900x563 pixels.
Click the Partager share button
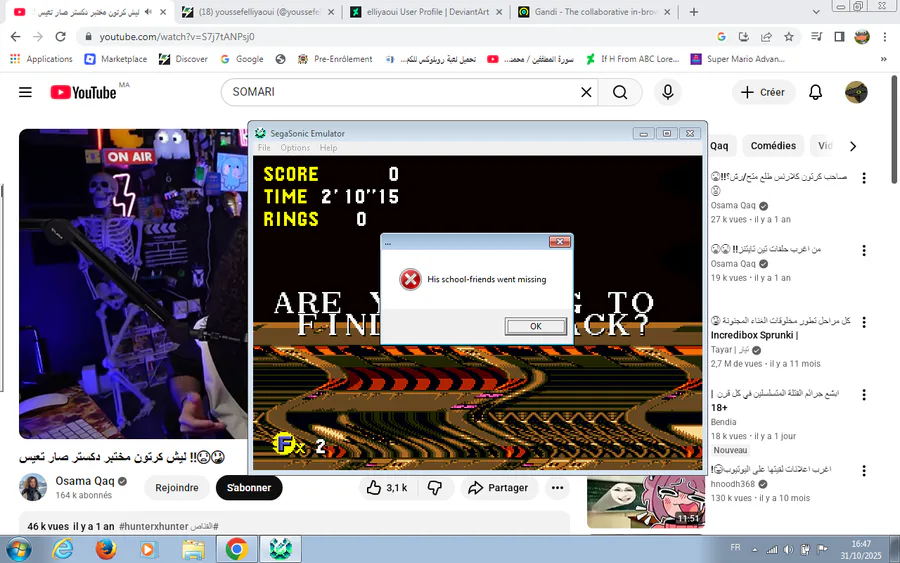499,488
